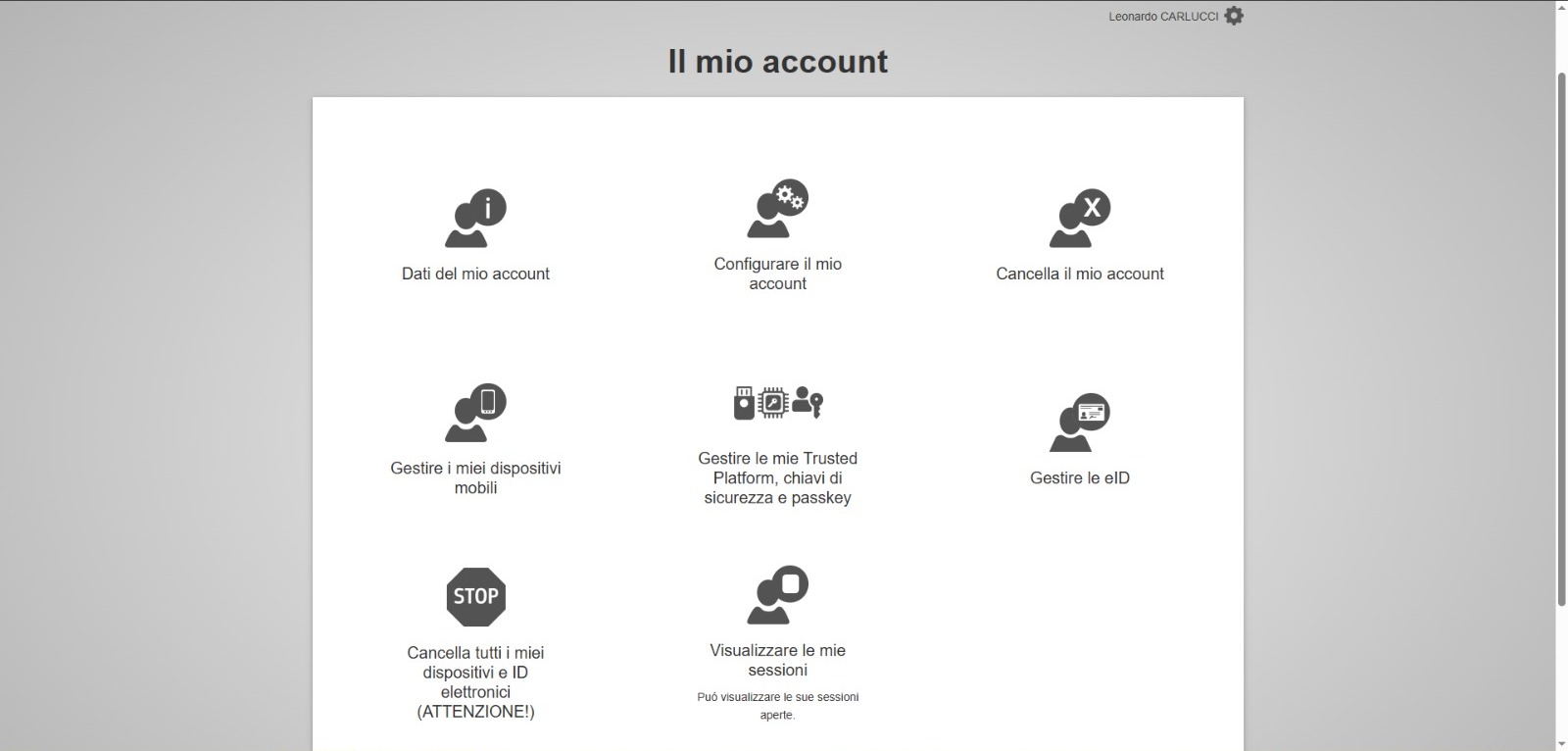Click the 'Il mio account' heading
This screenshot has height=751, width=1568.
[778, 62]
